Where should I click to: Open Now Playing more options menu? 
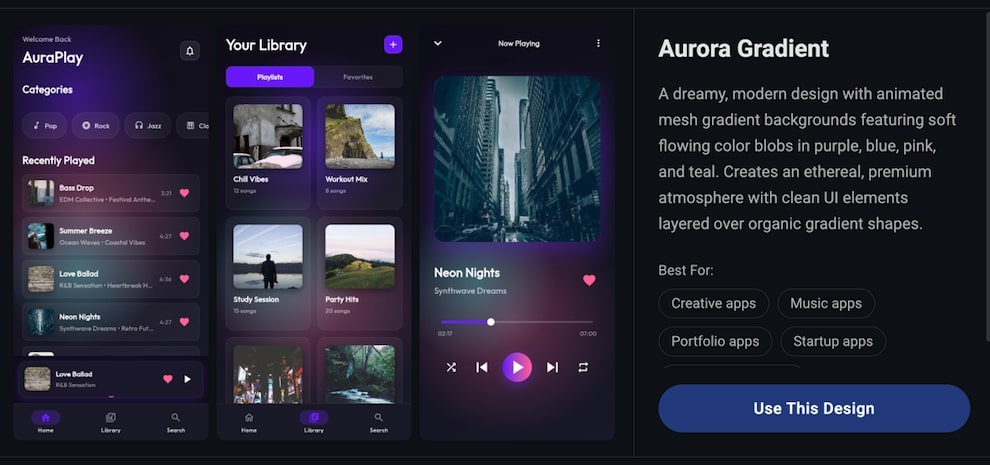598,44
